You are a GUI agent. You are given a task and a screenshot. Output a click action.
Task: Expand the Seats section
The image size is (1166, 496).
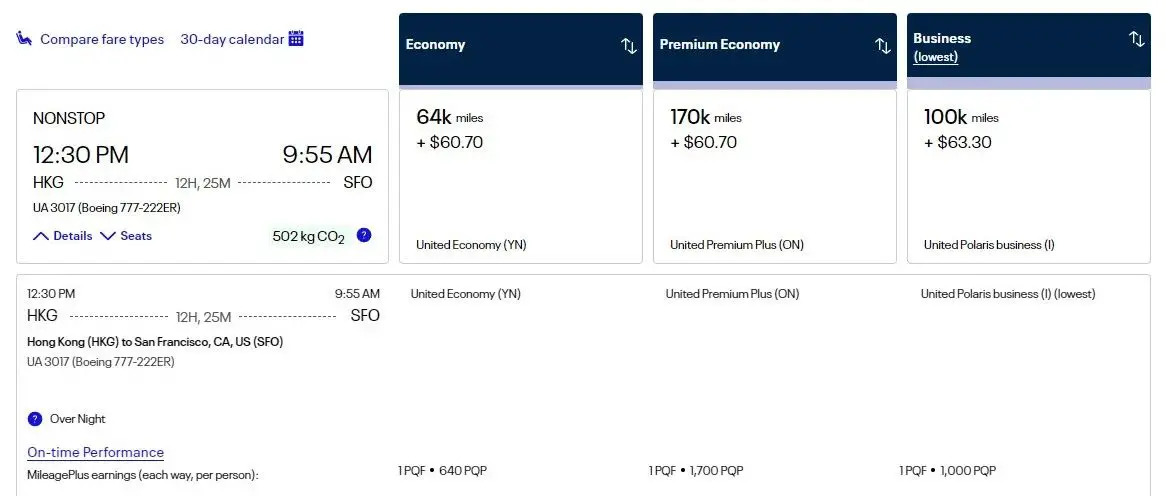[126, 236]
